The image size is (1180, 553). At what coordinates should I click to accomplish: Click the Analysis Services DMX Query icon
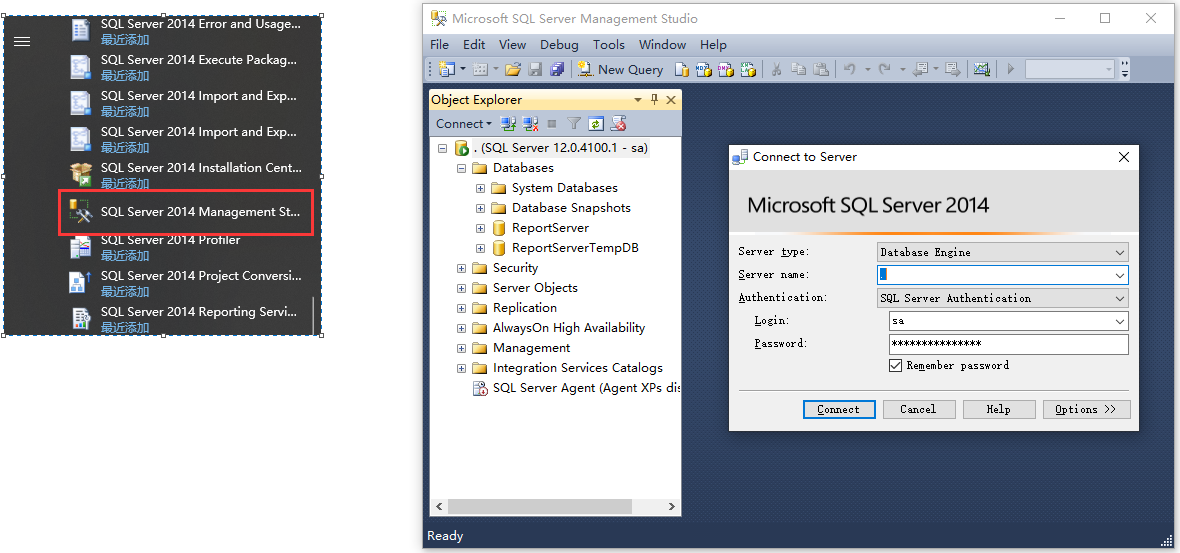tap(725, 69)
